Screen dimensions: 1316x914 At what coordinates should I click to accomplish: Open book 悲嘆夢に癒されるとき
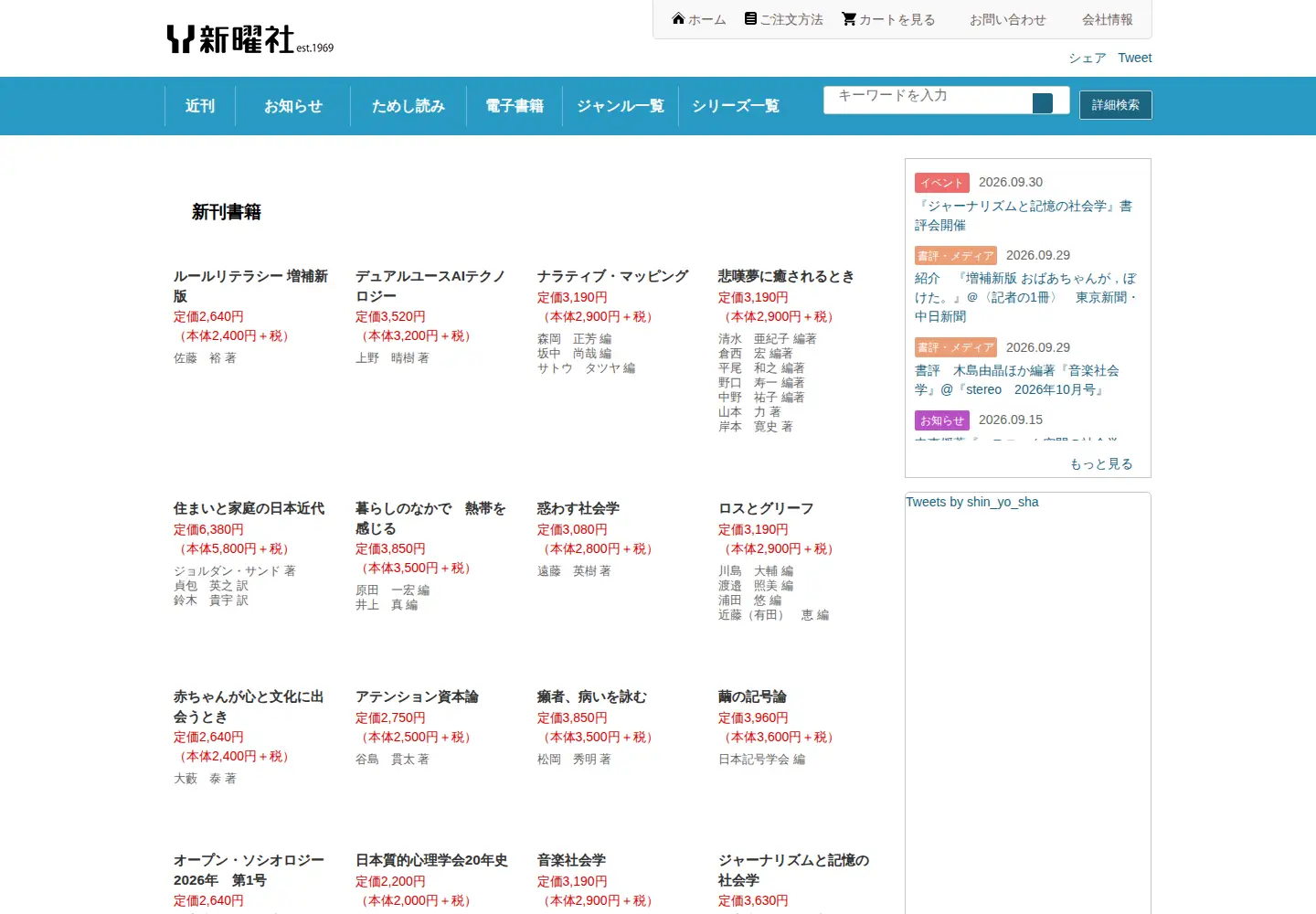tap(786, 276)
